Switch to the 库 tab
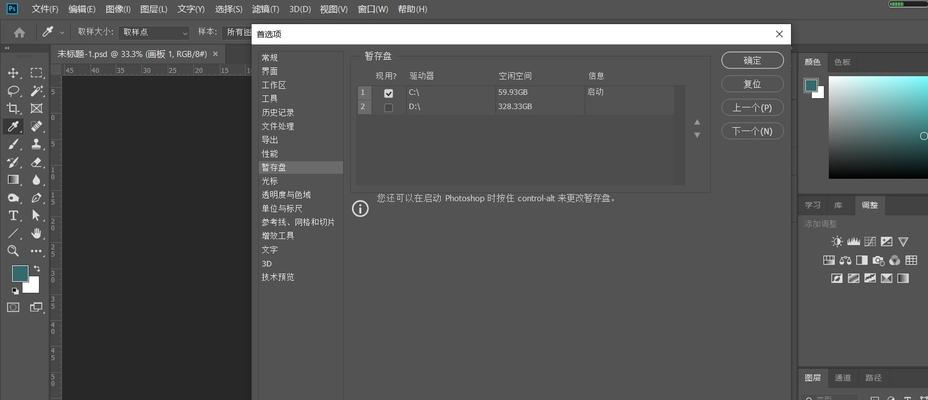Viewport: 928px width, 400px height. 838,205
